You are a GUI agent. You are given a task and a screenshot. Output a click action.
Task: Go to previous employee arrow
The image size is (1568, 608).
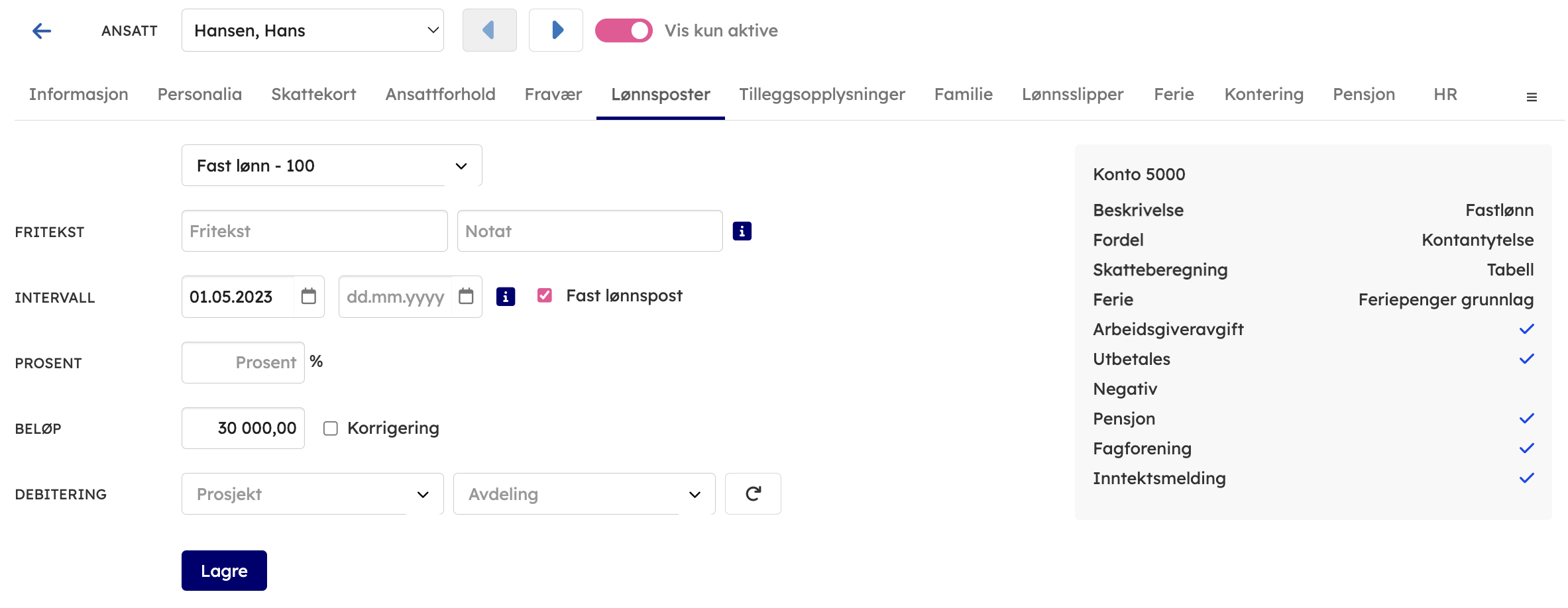click(489, 30)
